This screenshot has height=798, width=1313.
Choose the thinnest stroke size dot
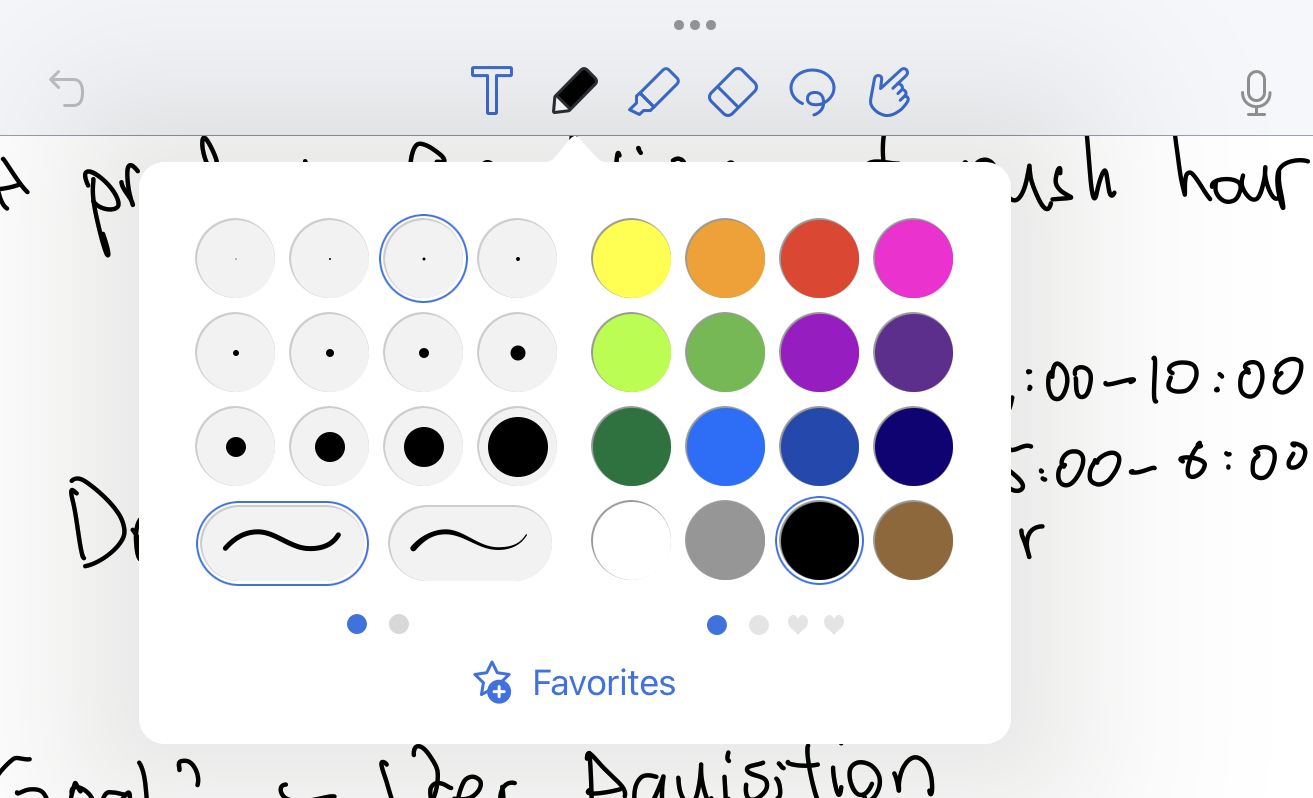pyautogui.click(x=235, y=259)
